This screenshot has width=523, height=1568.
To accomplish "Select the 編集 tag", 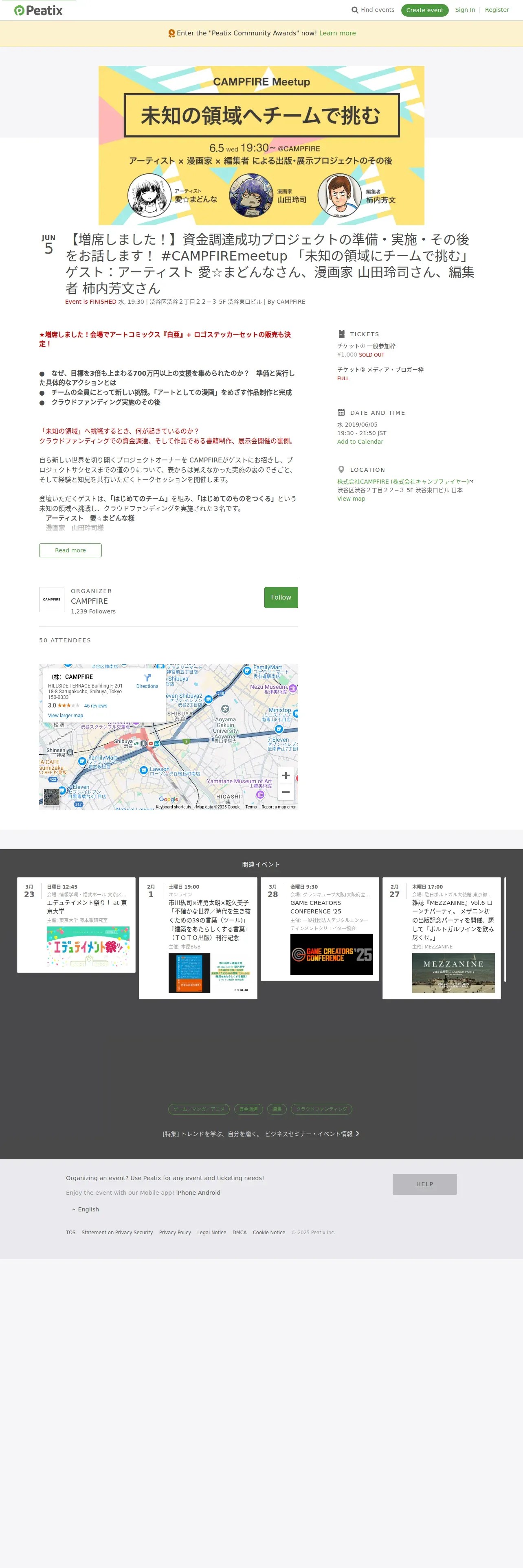I will click(277, 1109).
